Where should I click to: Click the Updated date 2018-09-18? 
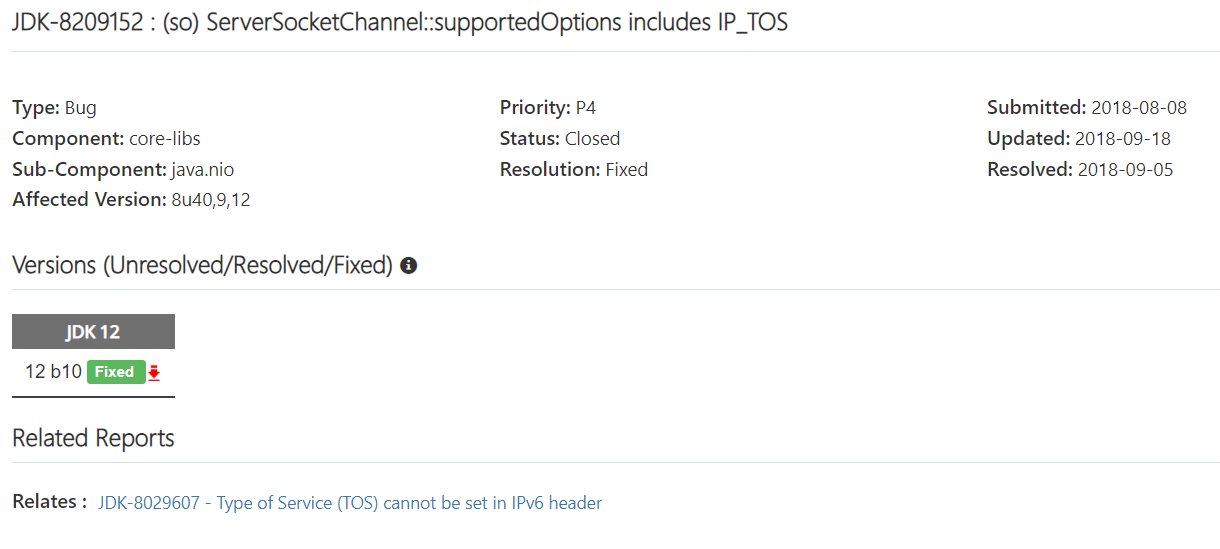point(1123,139)
